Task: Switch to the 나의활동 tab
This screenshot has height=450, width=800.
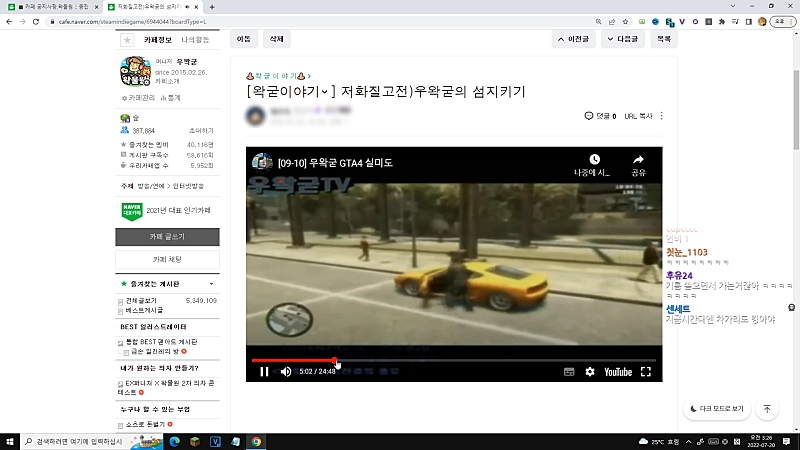Action: [195, 39]
